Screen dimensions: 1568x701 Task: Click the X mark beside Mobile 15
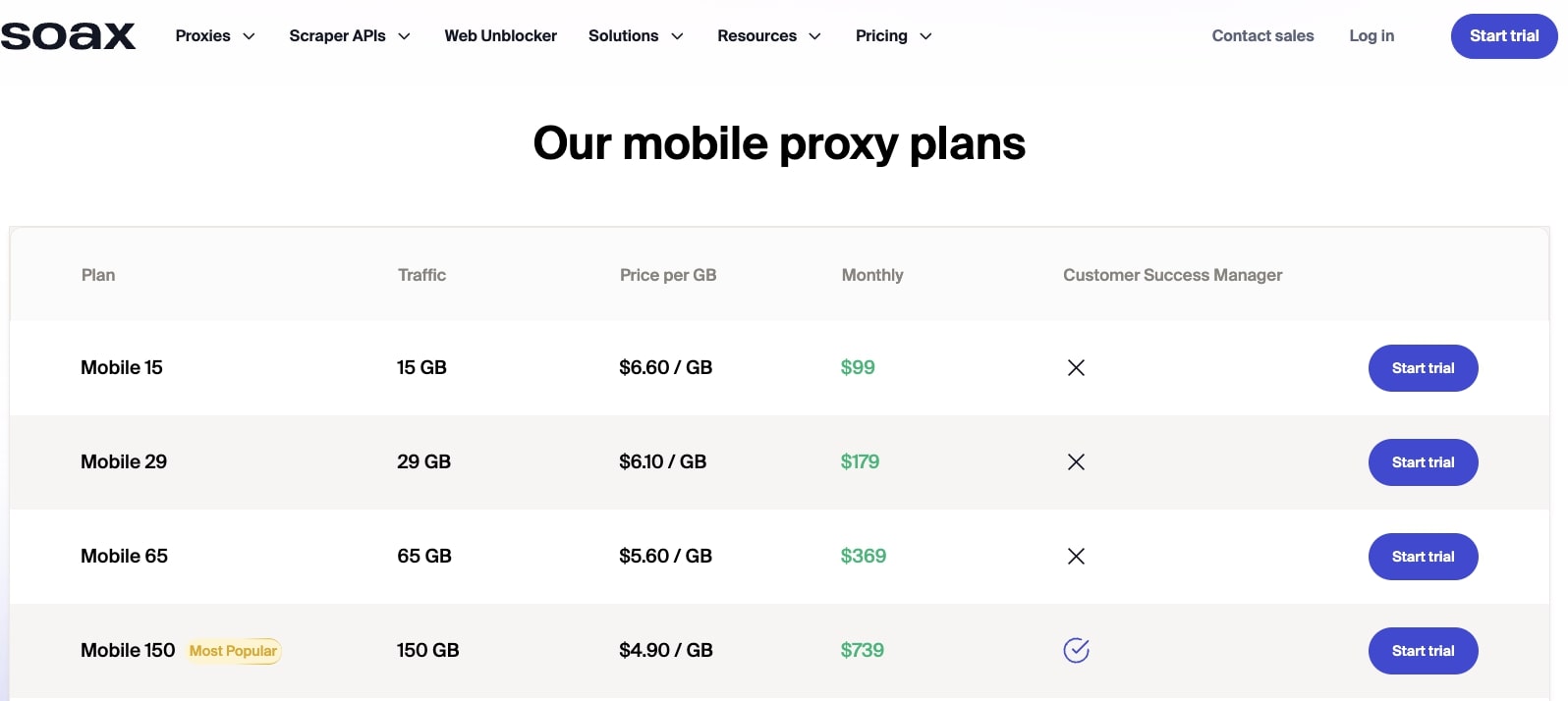(x=1076, y=367)
